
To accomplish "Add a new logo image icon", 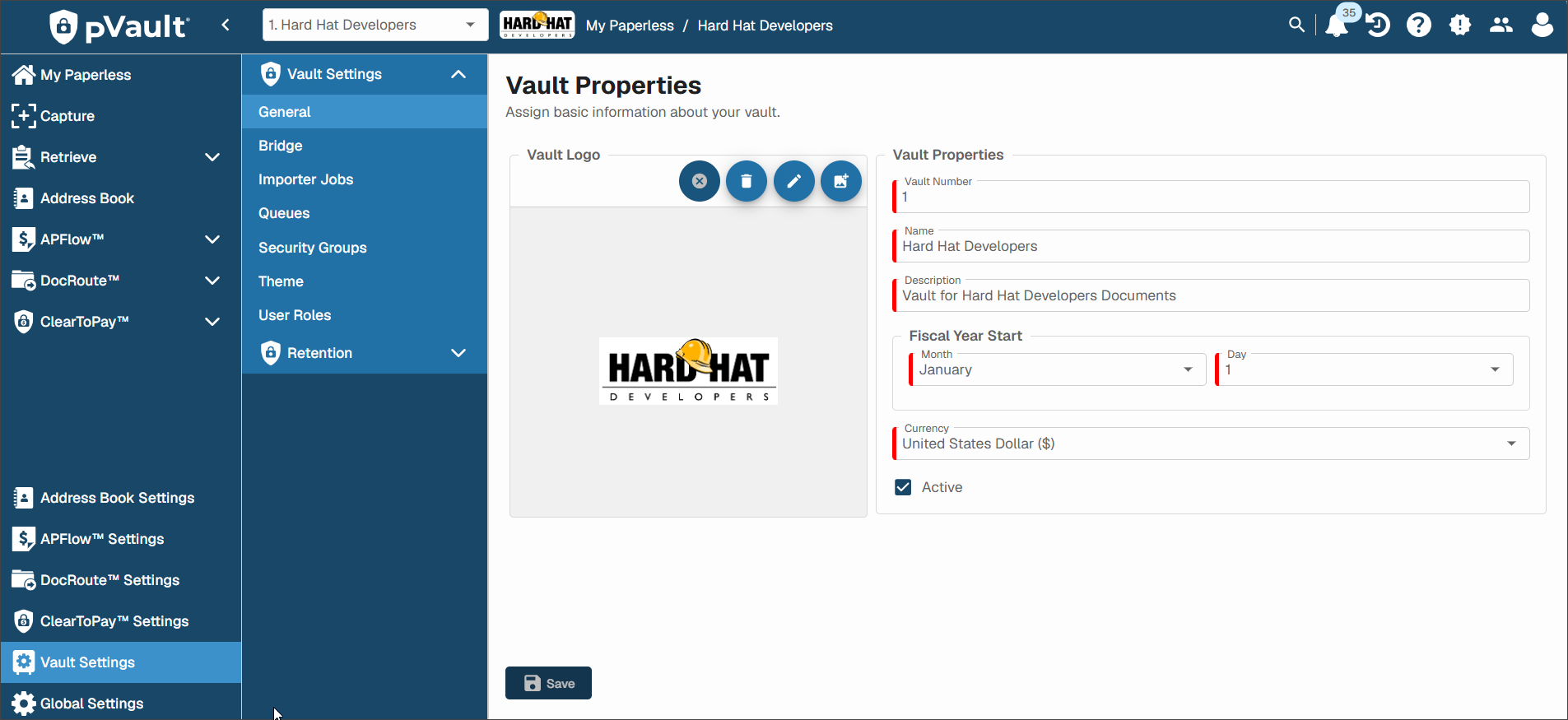I will pos(841,181).
